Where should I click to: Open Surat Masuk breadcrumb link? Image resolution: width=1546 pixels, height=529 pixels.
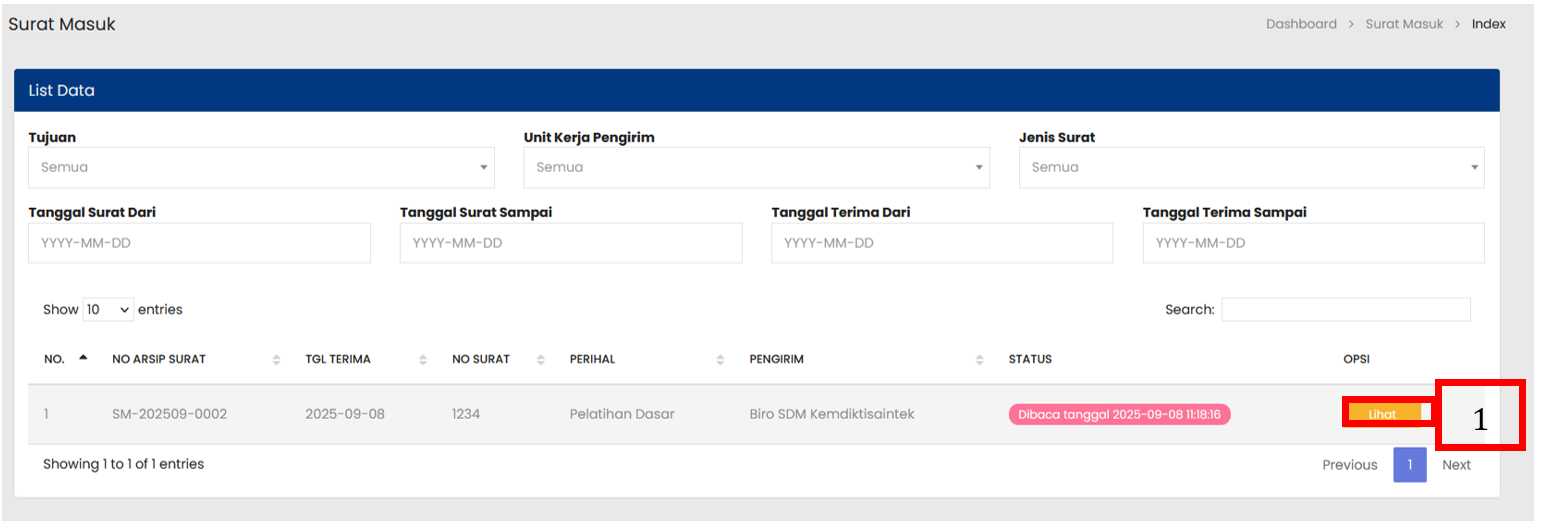coord(1404,24)
